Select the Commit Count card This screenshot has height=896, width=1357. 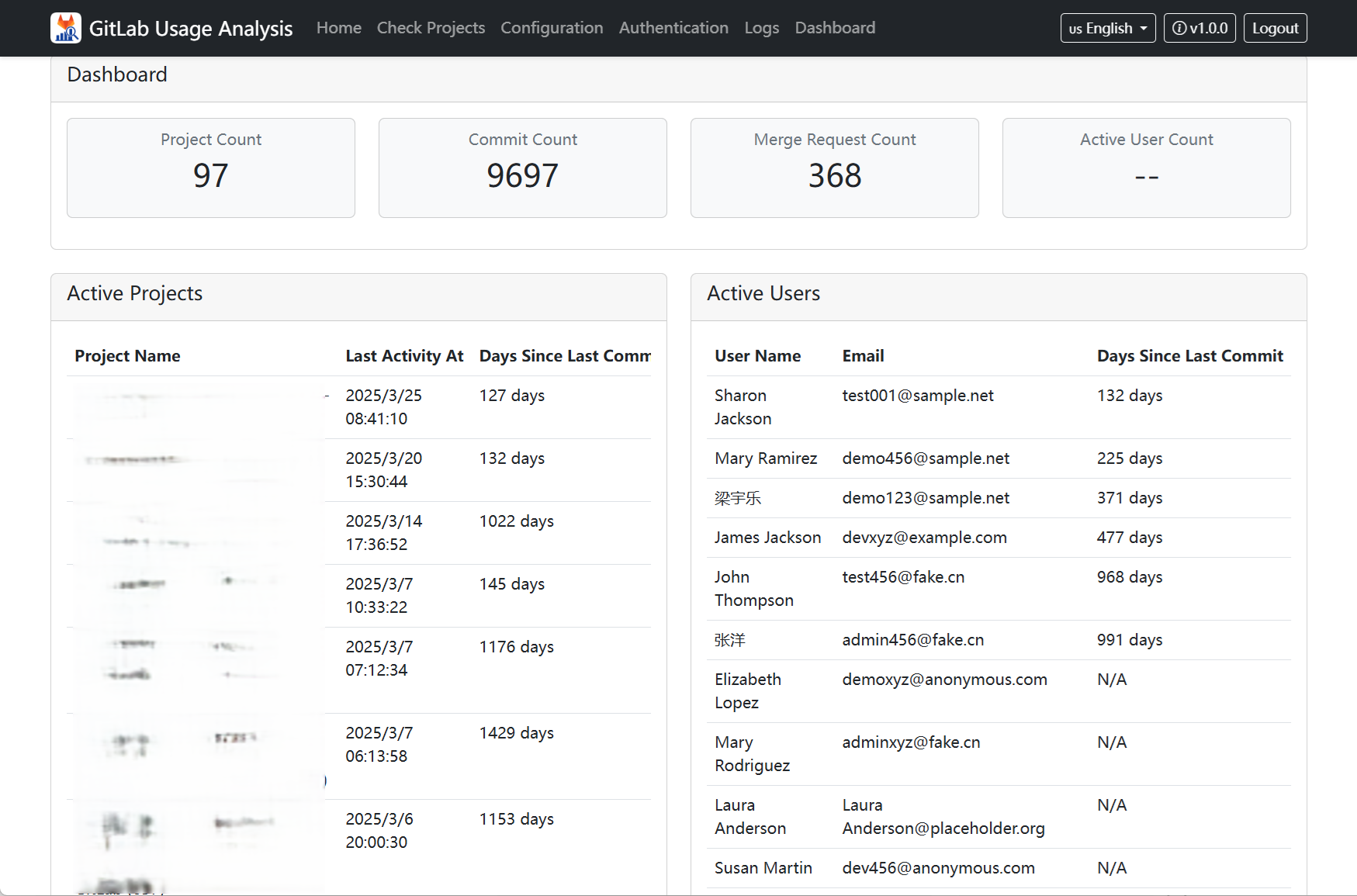(523, 168)
